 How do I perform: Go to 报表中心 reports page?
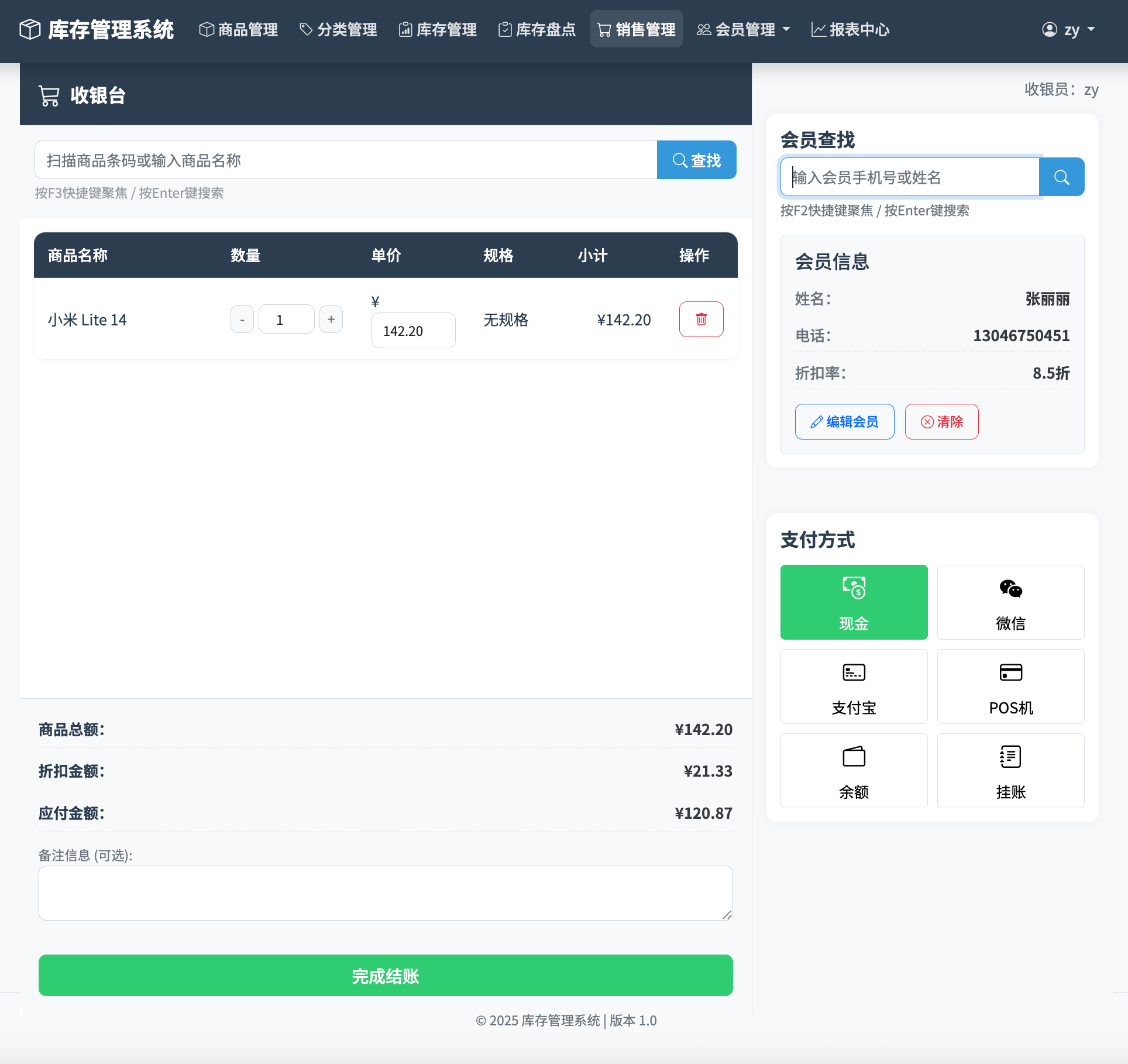[850, 29]
